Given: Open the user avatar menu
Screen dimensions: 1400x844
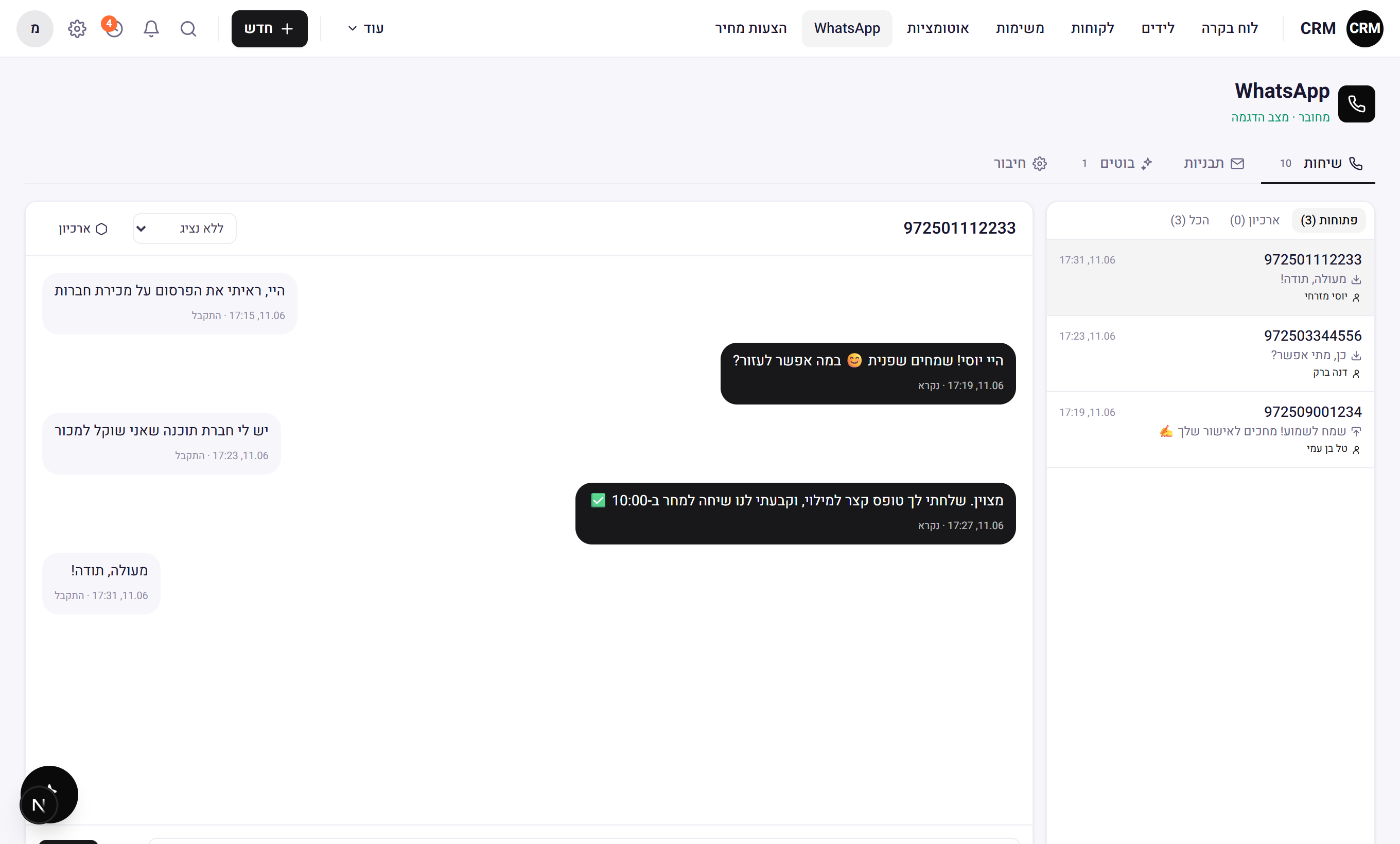Looking at the screenshot, I should [x=34, y=28].
